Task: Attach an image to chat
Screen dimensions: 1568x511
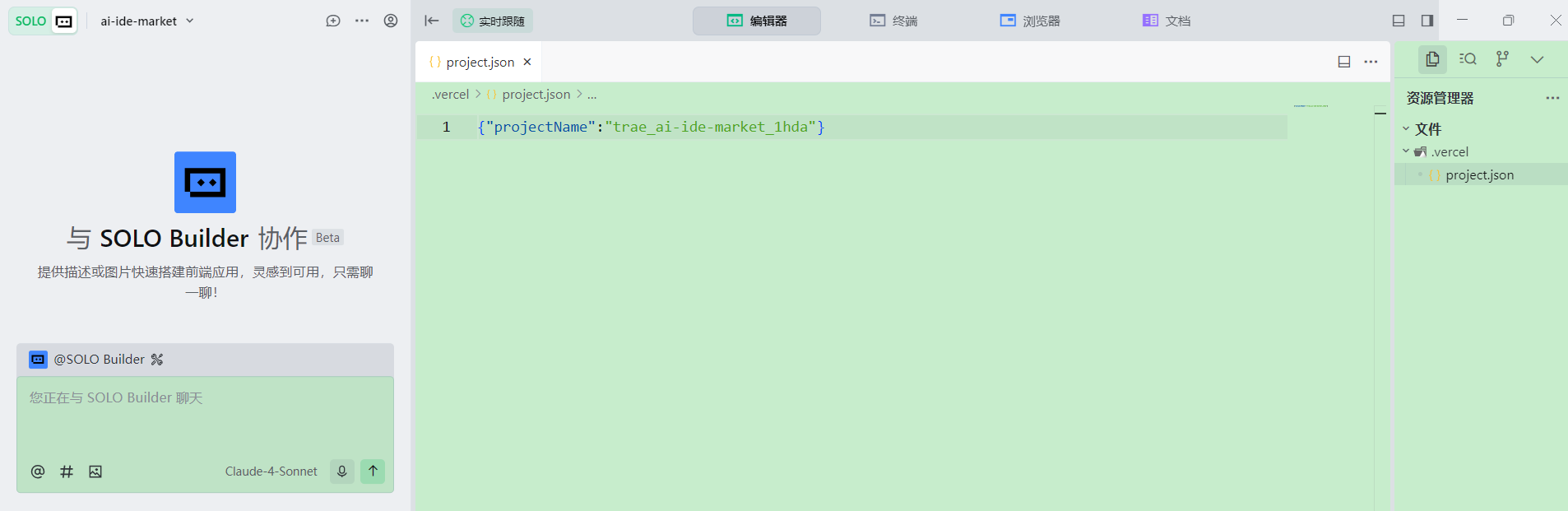Action: (95, 472)
